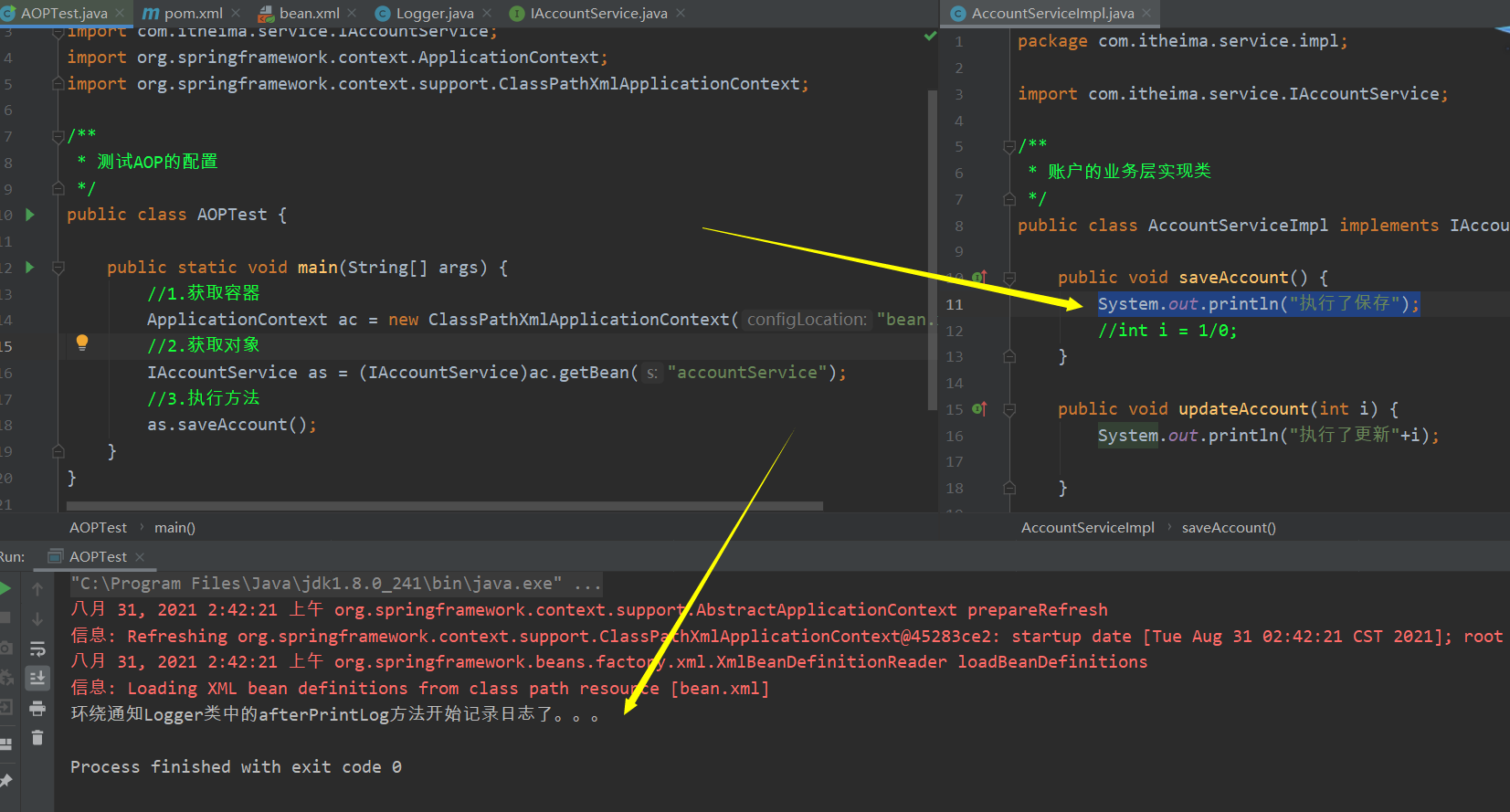
Task: Collapse AOPTest Javadoc comment starting at /**
Action: click(58, 135)
